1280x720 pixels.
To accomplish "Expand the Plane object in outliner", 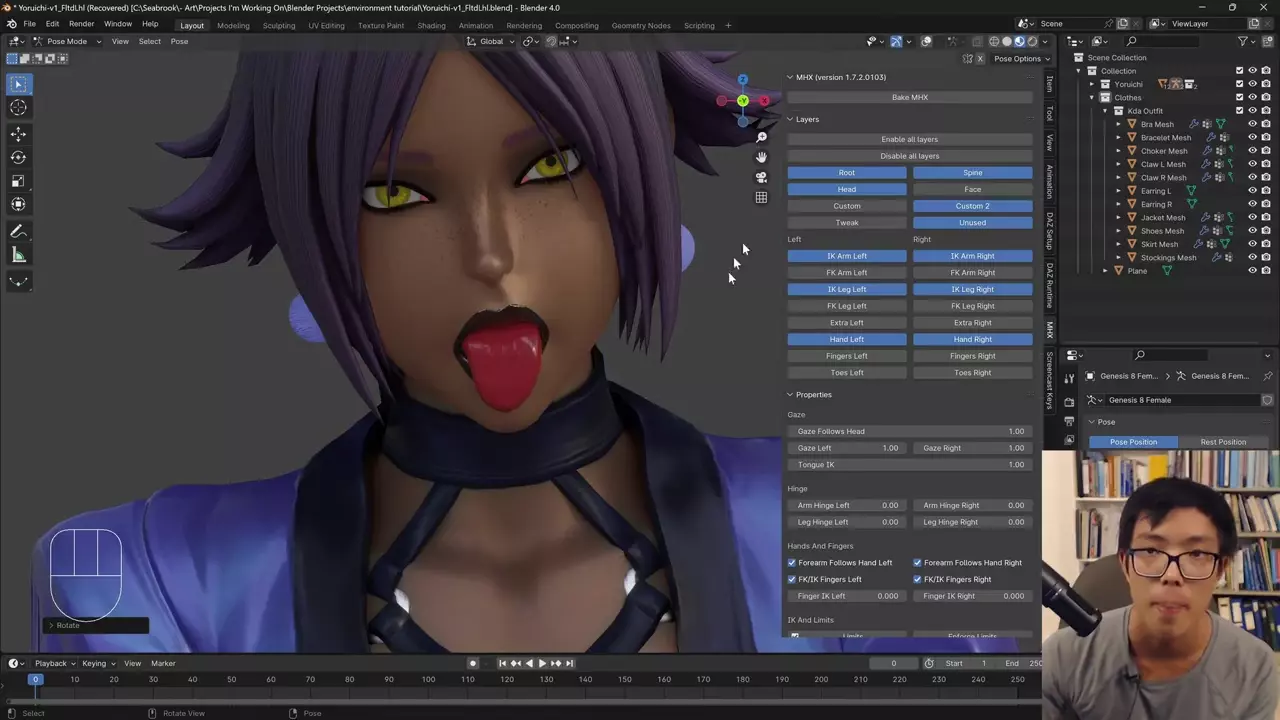I will (x=1105, y=271).
